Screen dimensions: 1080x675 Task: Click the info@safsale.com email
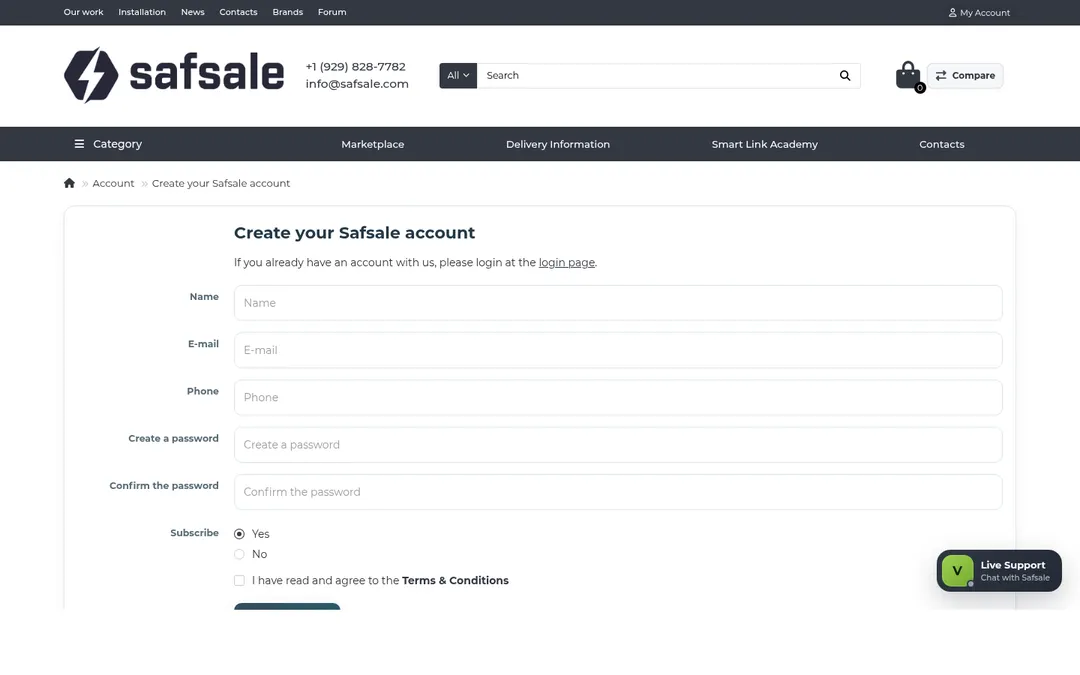[x=357, y=84]
